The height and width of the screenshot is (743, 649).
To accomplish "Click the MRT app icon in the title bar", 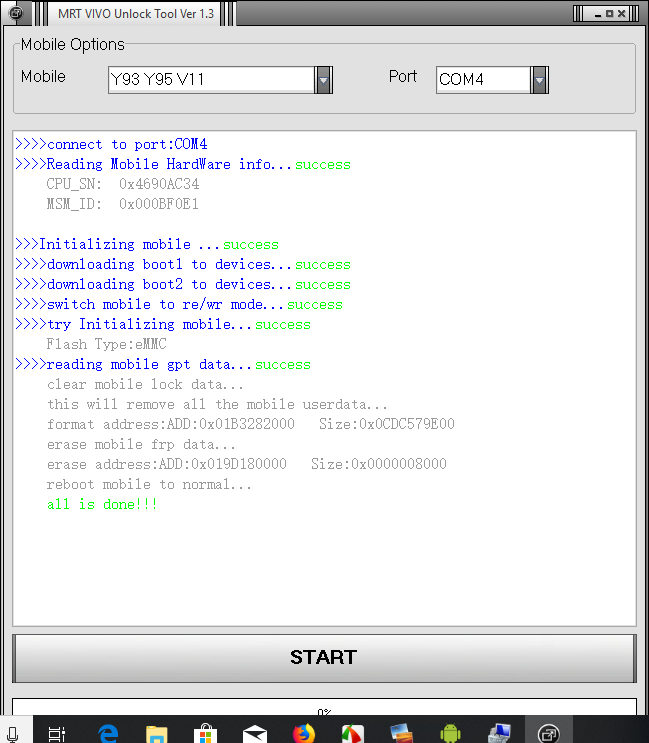I will coord(16,13).
